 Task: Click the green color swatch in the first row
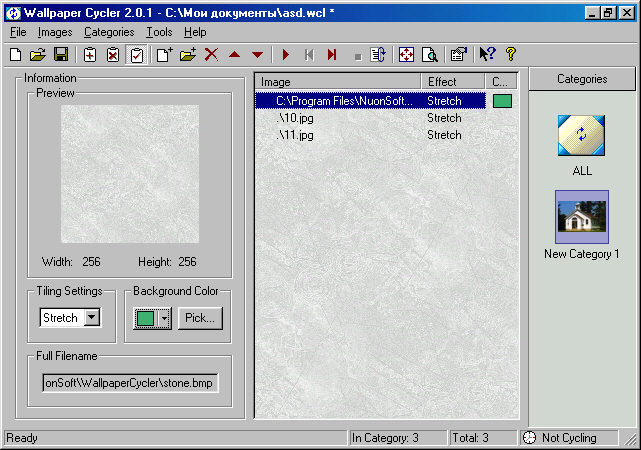coord(502,101)
